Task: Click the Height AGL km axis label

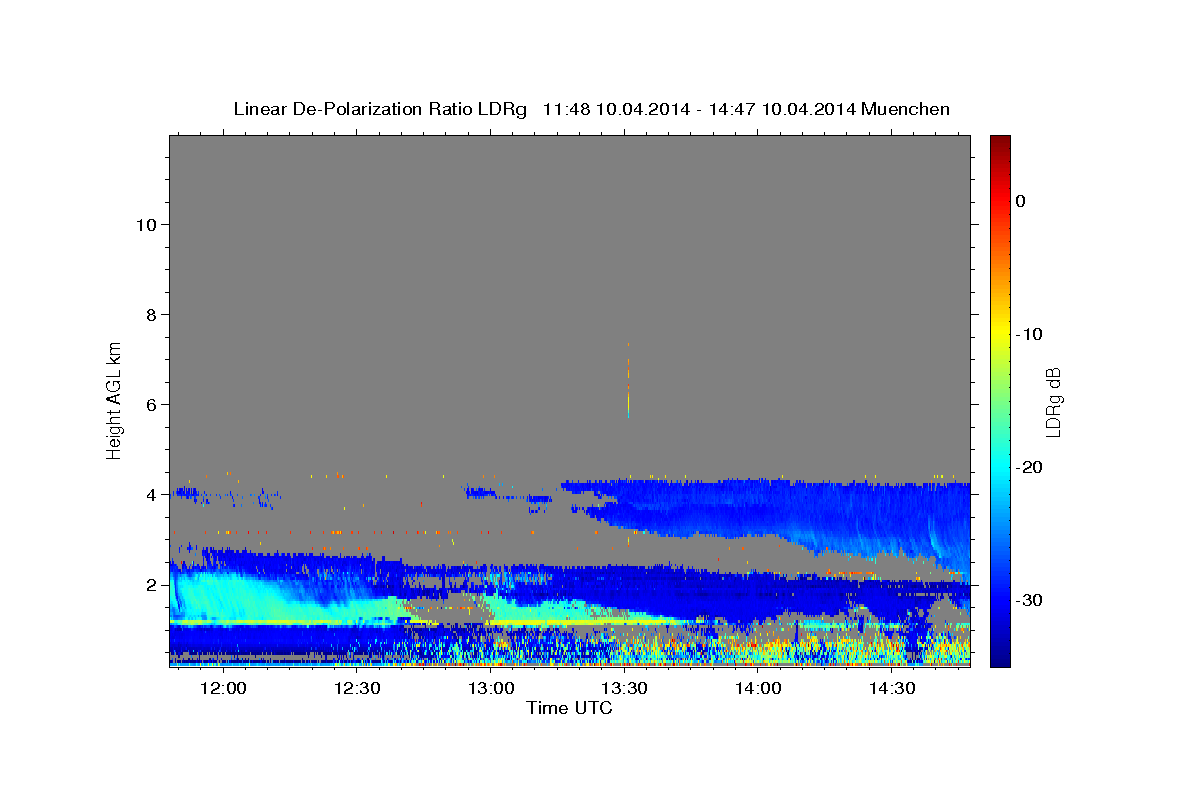Action: click(115, 399)
